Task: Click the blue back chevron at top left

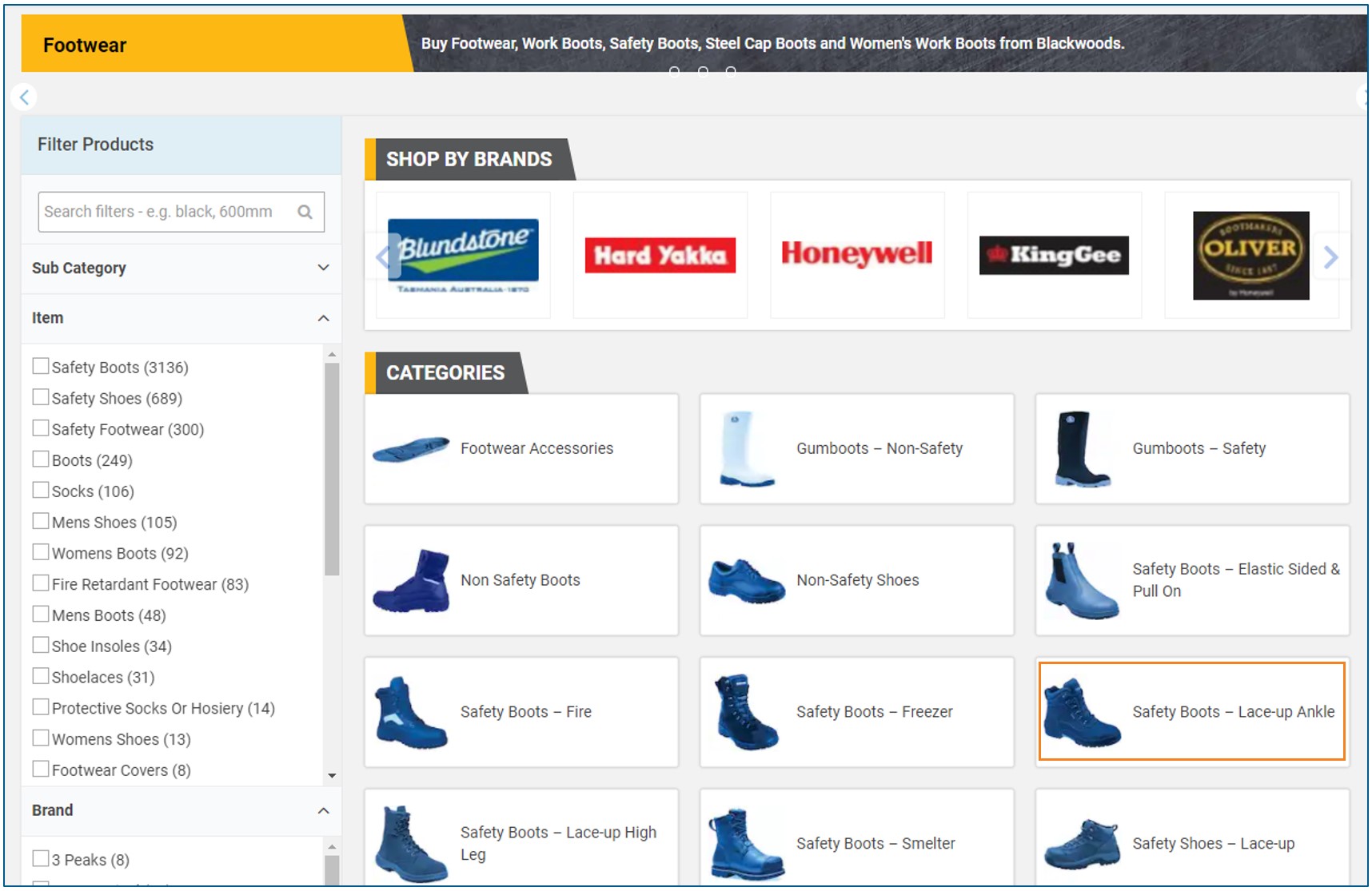Action: [25, 97]
